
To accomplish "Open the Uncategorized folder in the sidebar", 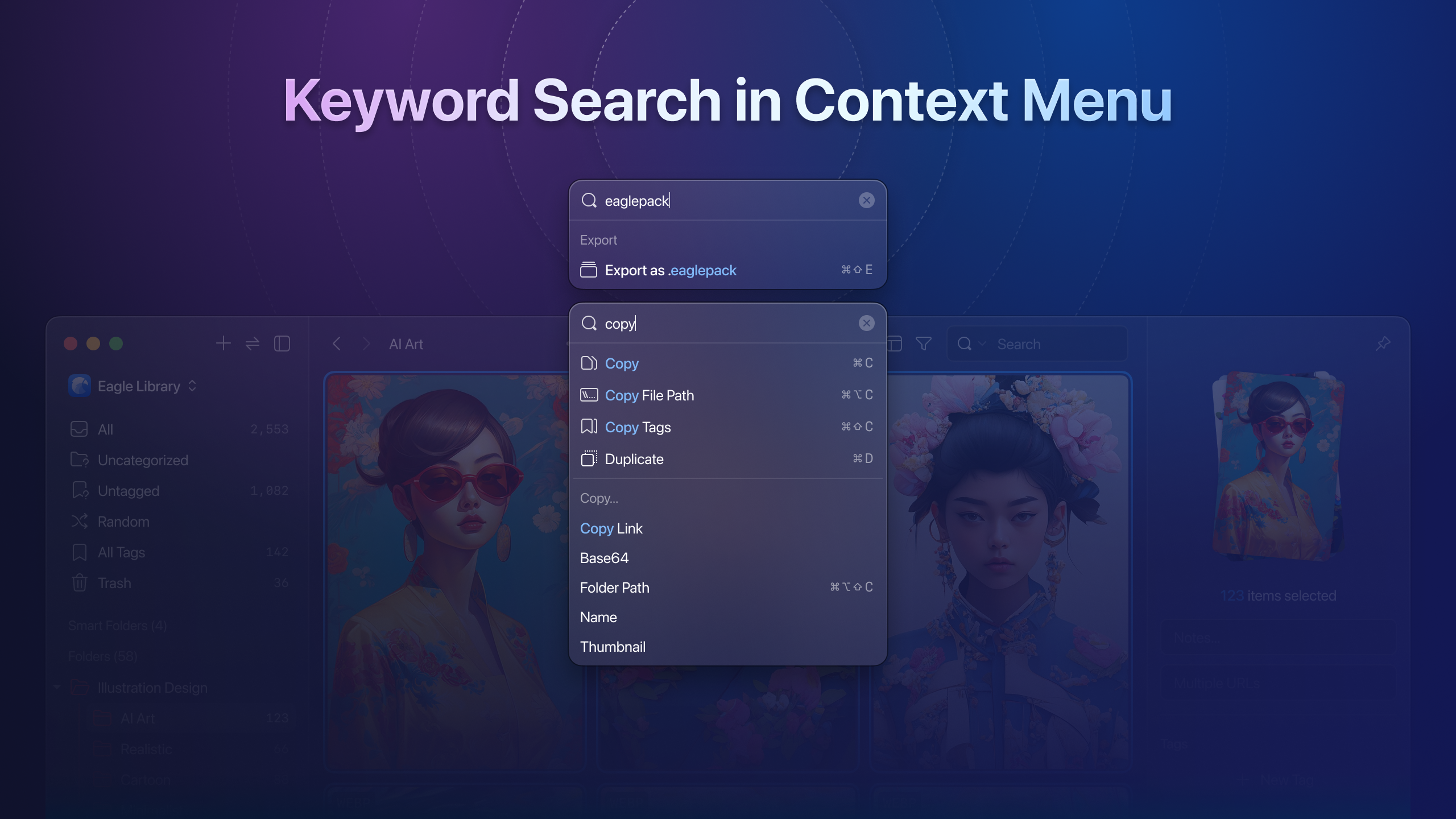I will 143,460.
